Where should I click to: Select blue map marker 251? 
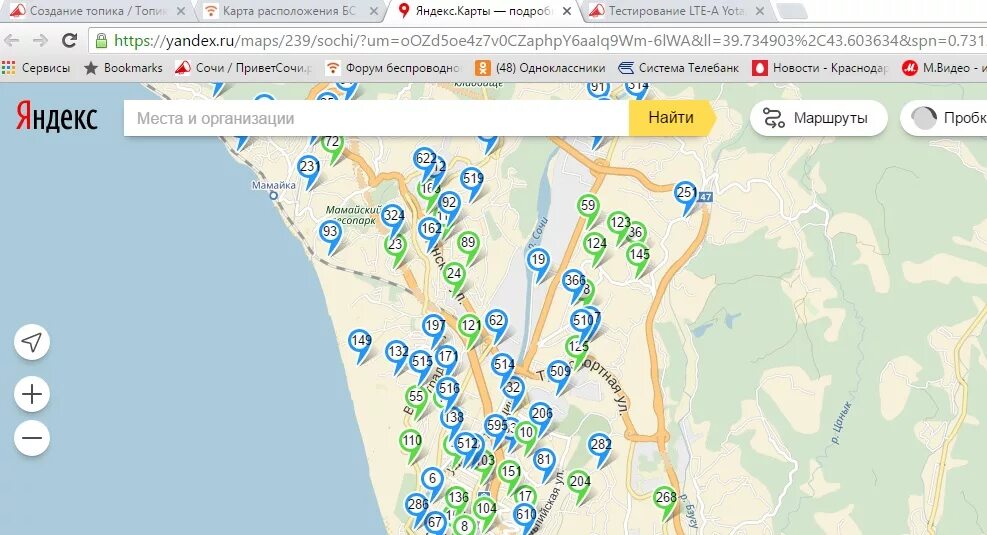pos(685,194)
